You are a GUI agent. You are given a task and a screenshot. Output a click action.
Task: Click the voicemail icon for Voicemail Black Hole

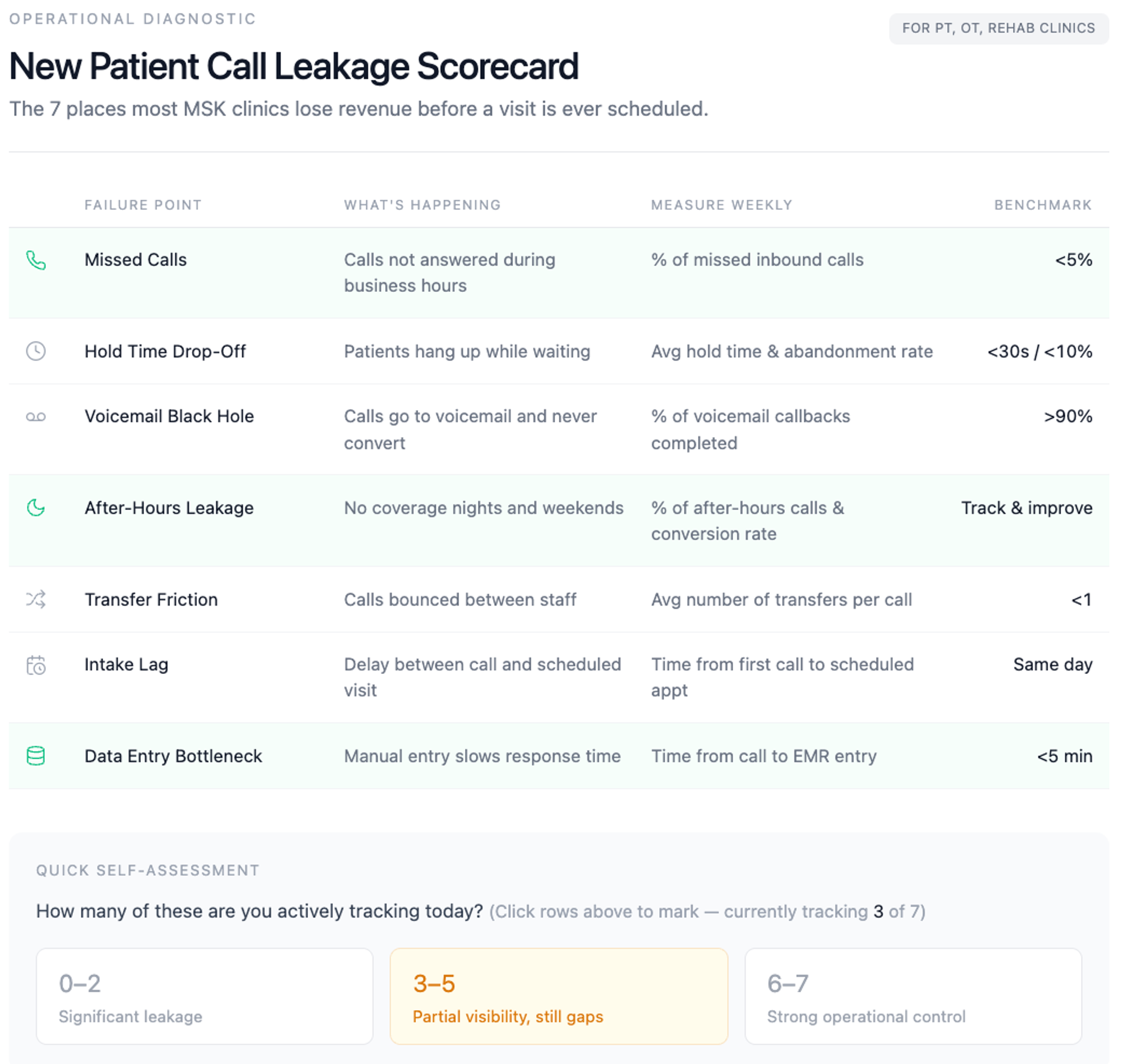pos(36,418)
